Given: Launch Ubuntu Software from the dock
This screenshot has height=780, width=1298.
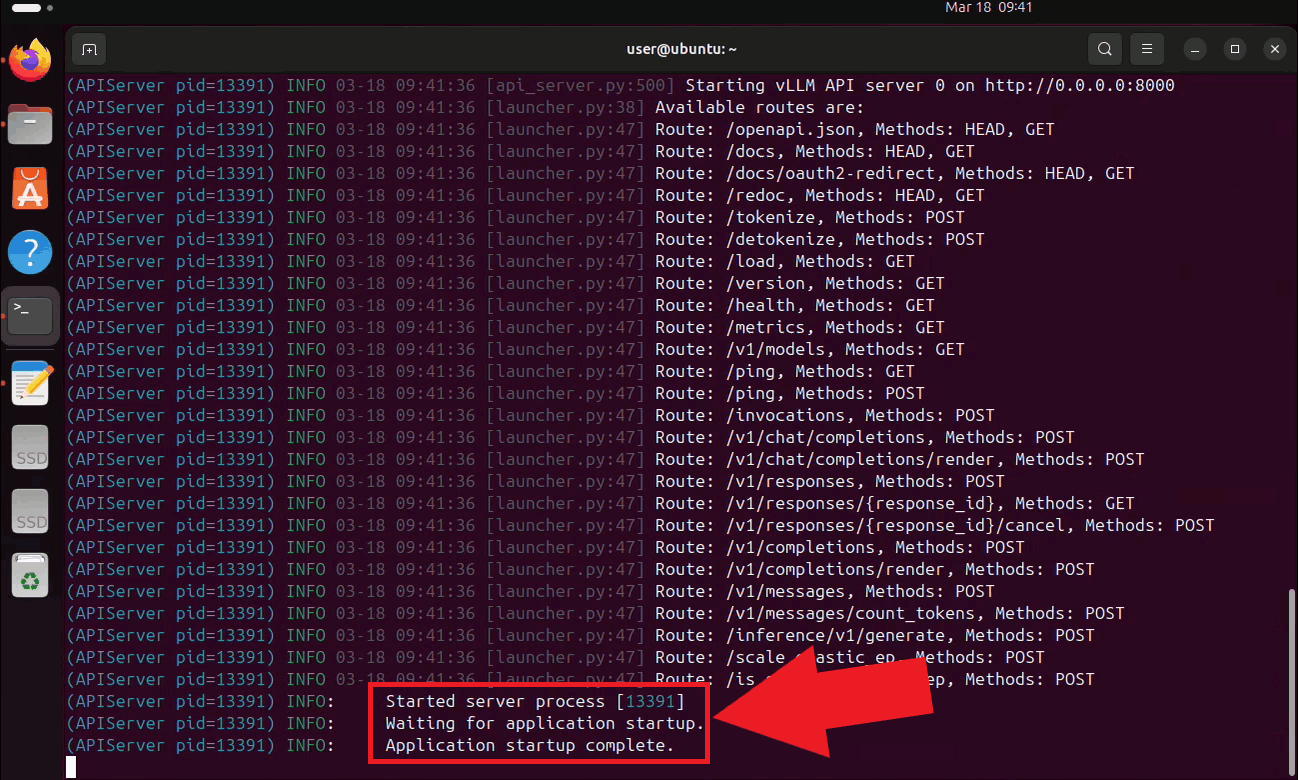Looking at the screenshot, I should (x=29, y=188).
